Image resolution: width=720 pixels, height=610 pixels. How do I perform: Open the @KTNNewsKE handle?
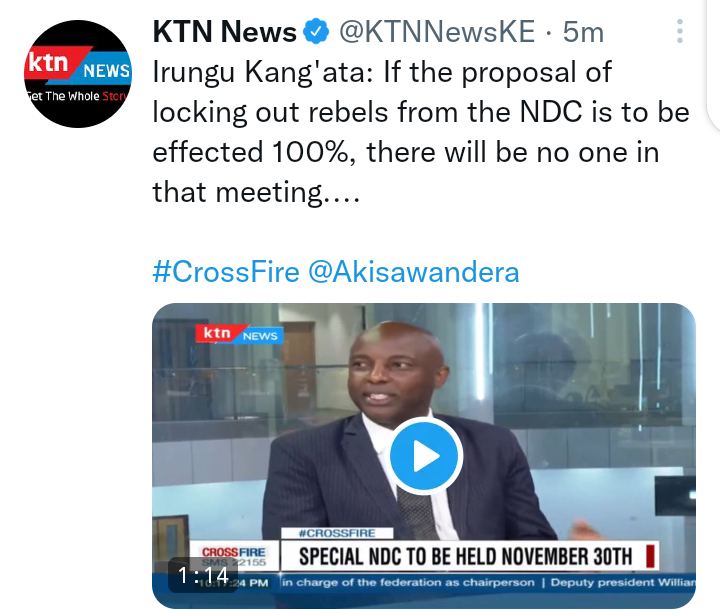[437, 32]
